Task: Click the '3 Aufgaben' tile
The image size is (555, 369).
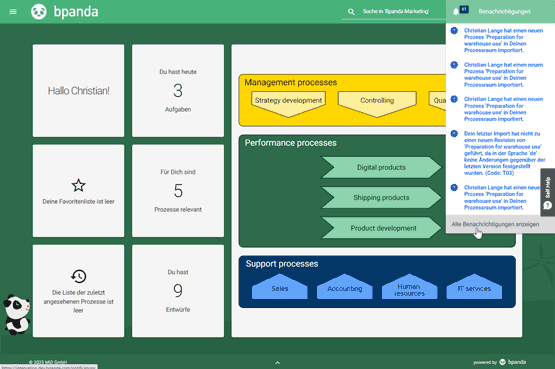Action: click(x=178, y=91)
